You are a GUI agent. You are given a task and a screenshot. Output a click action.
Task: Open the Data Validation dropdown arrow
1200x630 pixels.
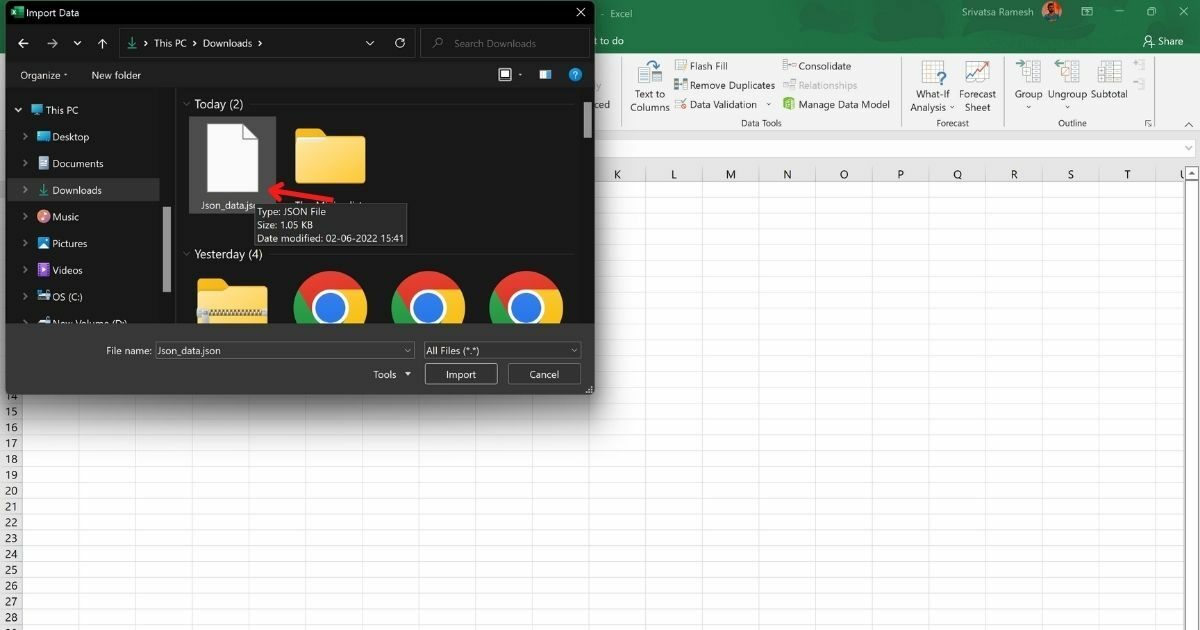(x=768, y=104)
